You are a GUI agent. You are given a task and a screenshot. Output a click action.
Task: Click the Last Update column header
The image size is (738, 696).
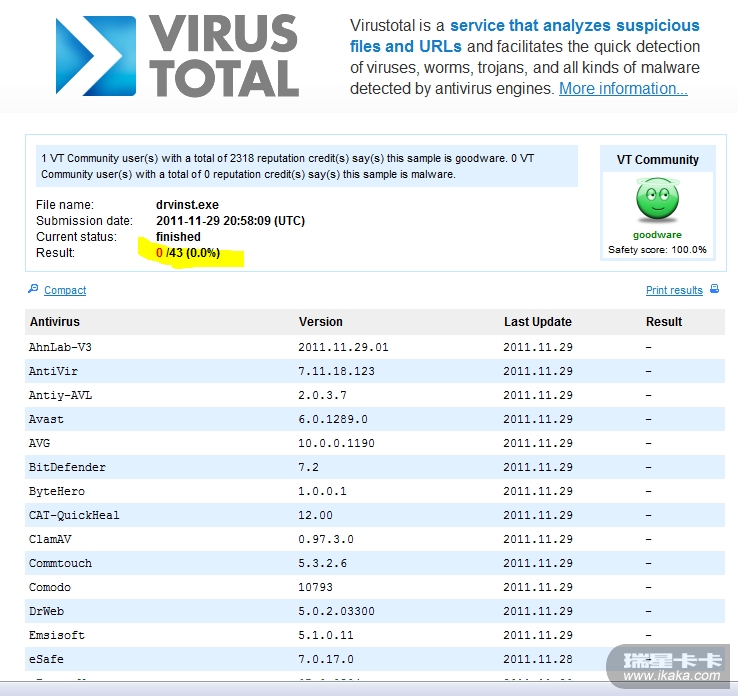coord(537,322)
